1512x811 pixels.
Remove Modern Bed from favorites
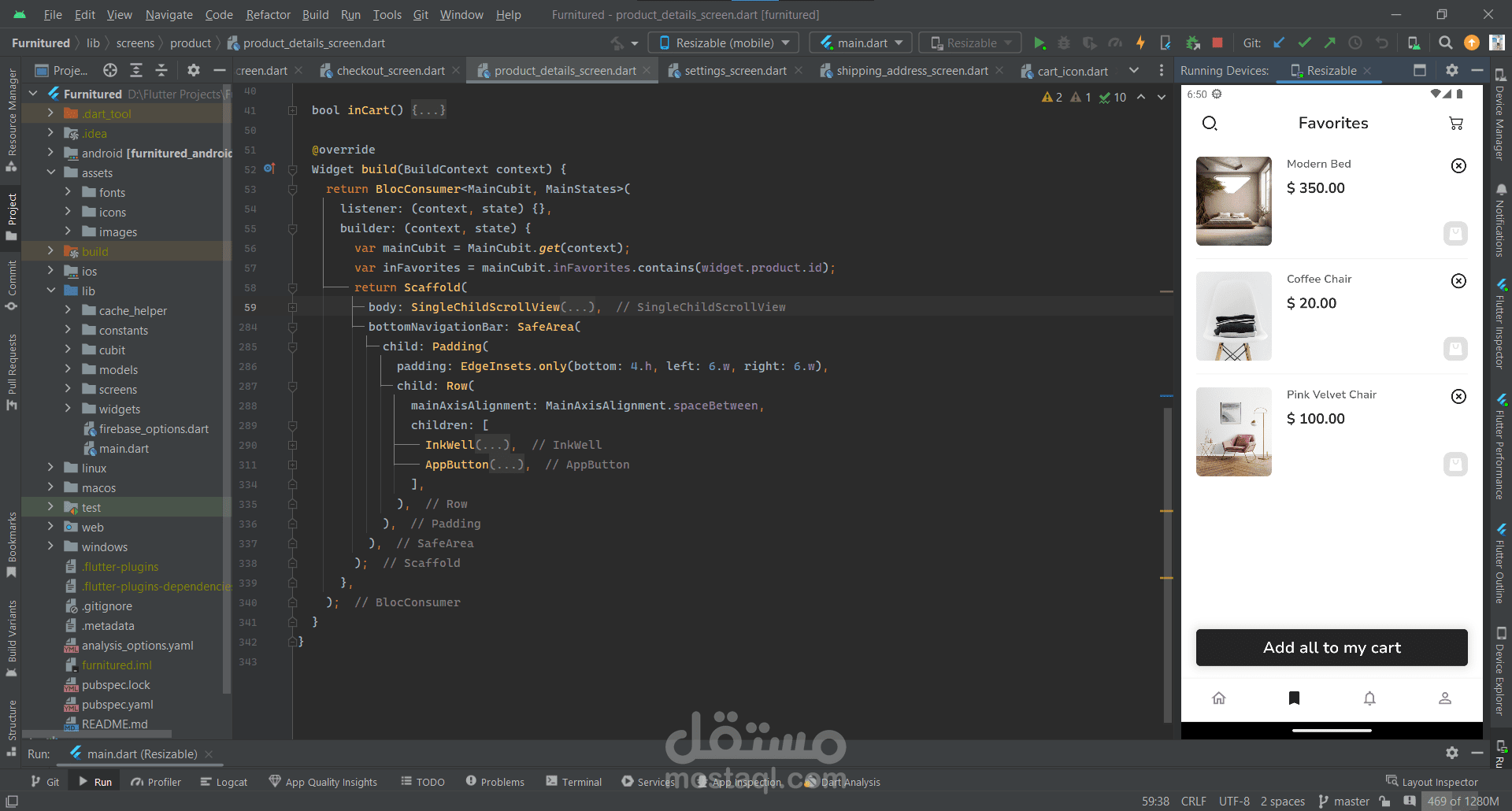tap(1458, 165)
